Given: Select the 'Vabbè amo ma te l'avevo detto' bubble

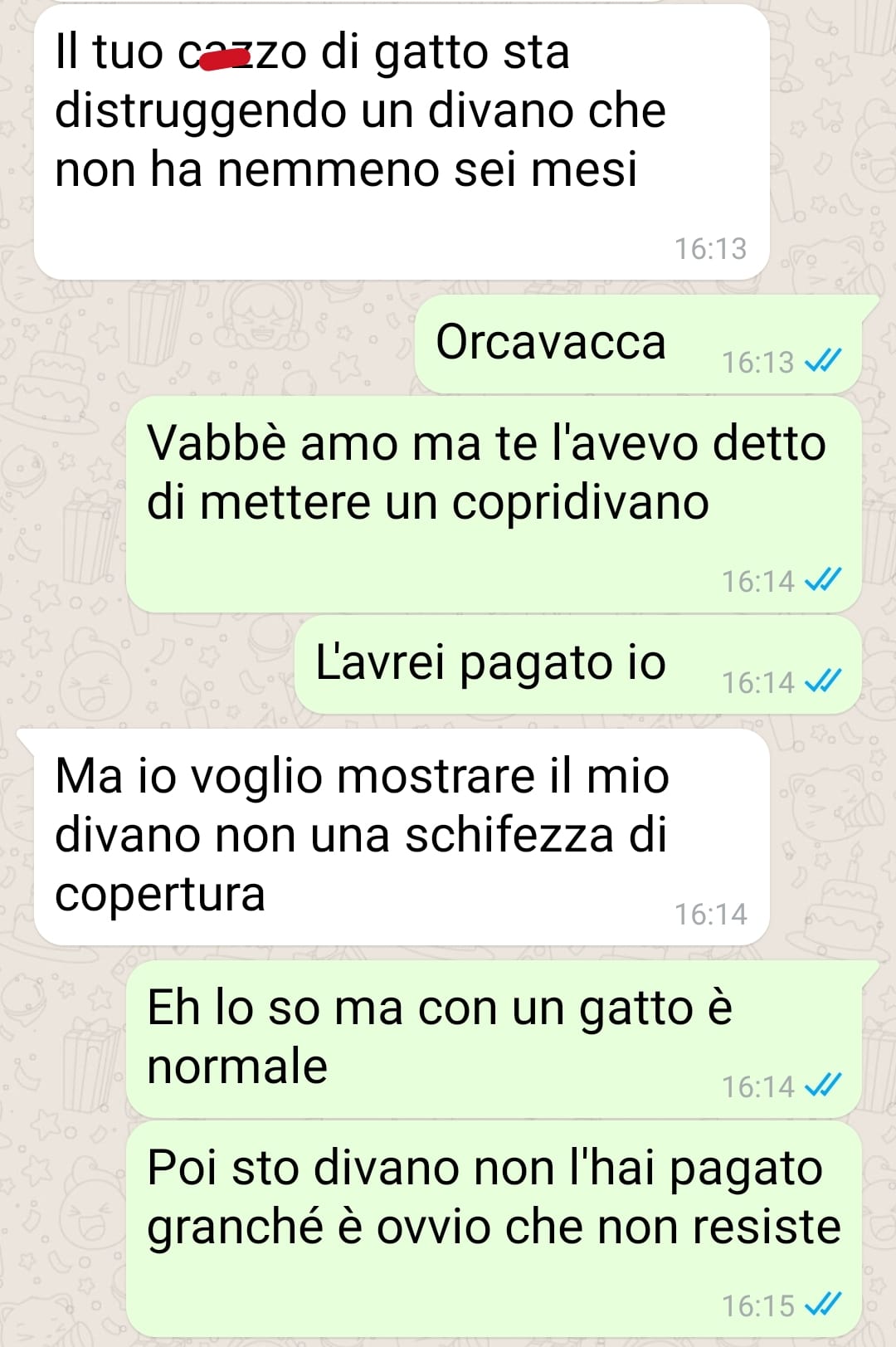Looking at the screenshot, I should 494,505.
